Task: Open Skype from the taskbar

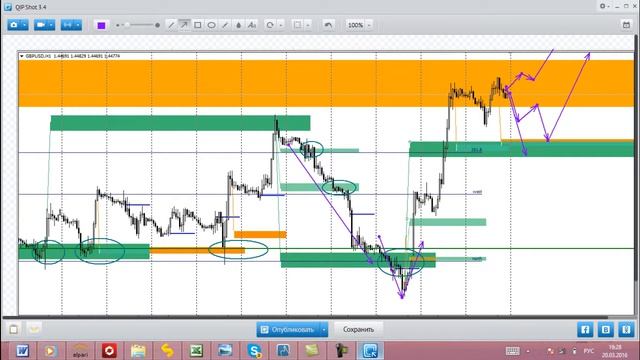Action: point(254,351)
